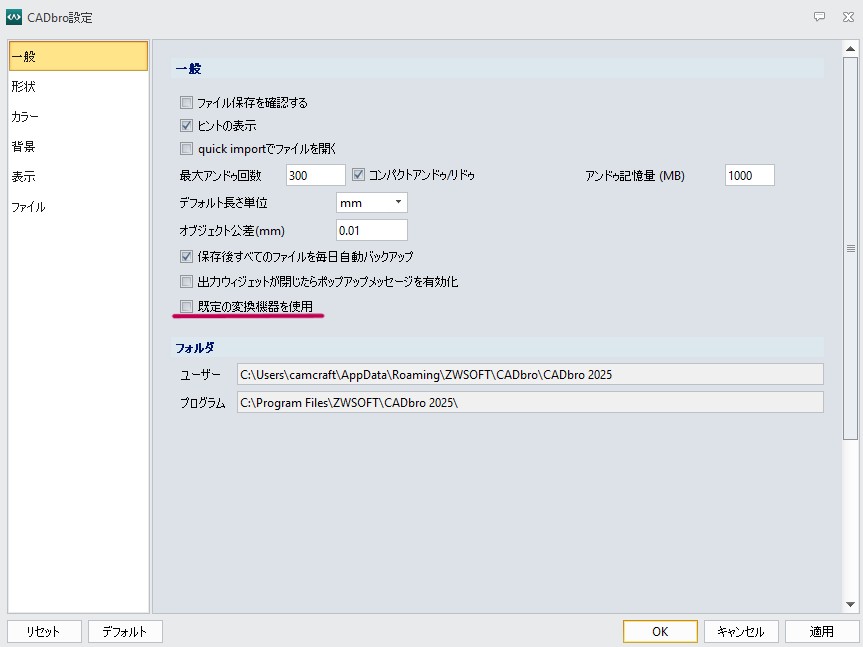Click the 最大アンドゥ回数 field showing 300

pyautogui.click(x=316, y=176)
